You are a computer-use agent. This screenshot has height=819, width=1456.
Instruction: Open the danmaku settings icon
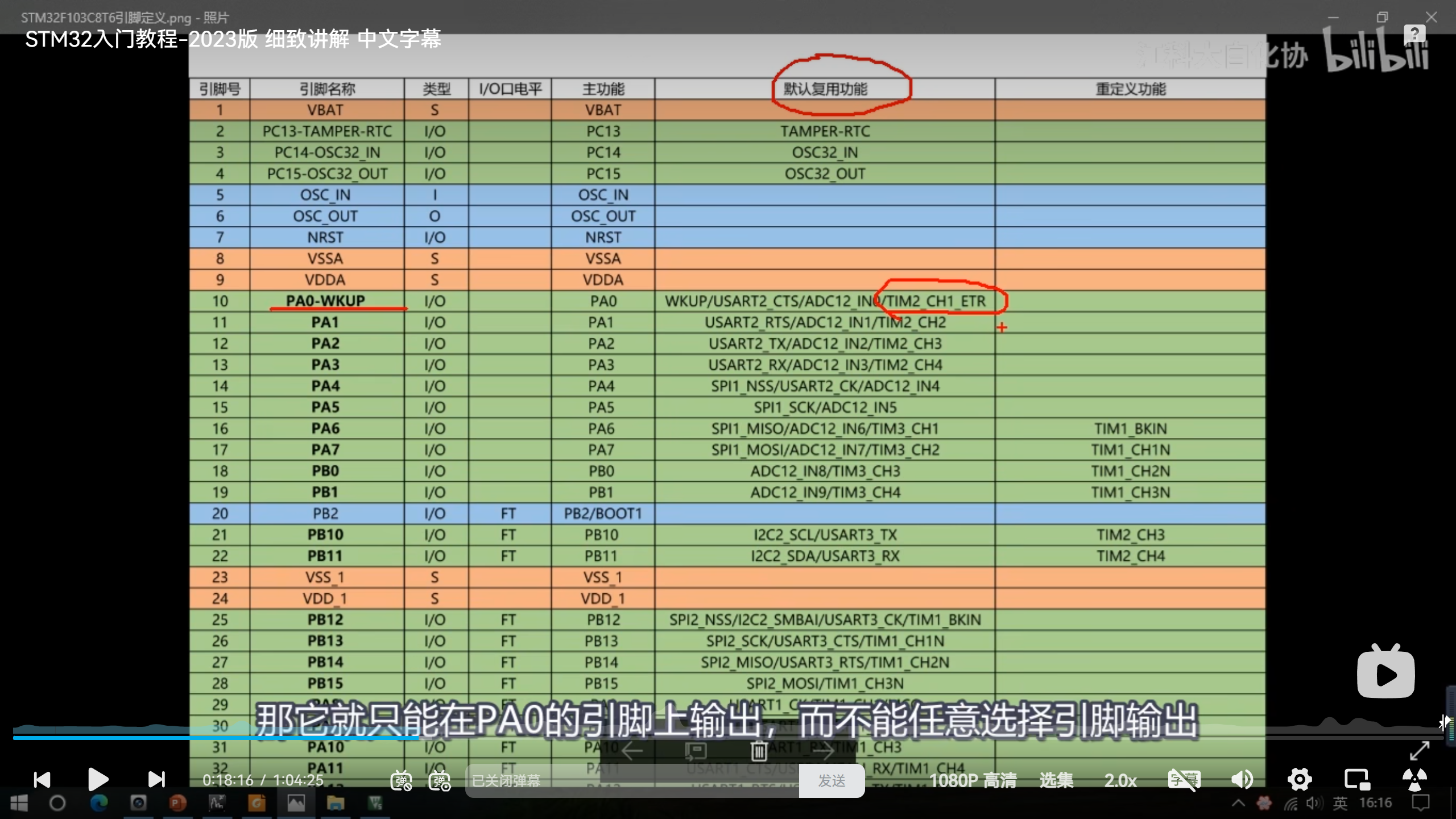(440, 781)
